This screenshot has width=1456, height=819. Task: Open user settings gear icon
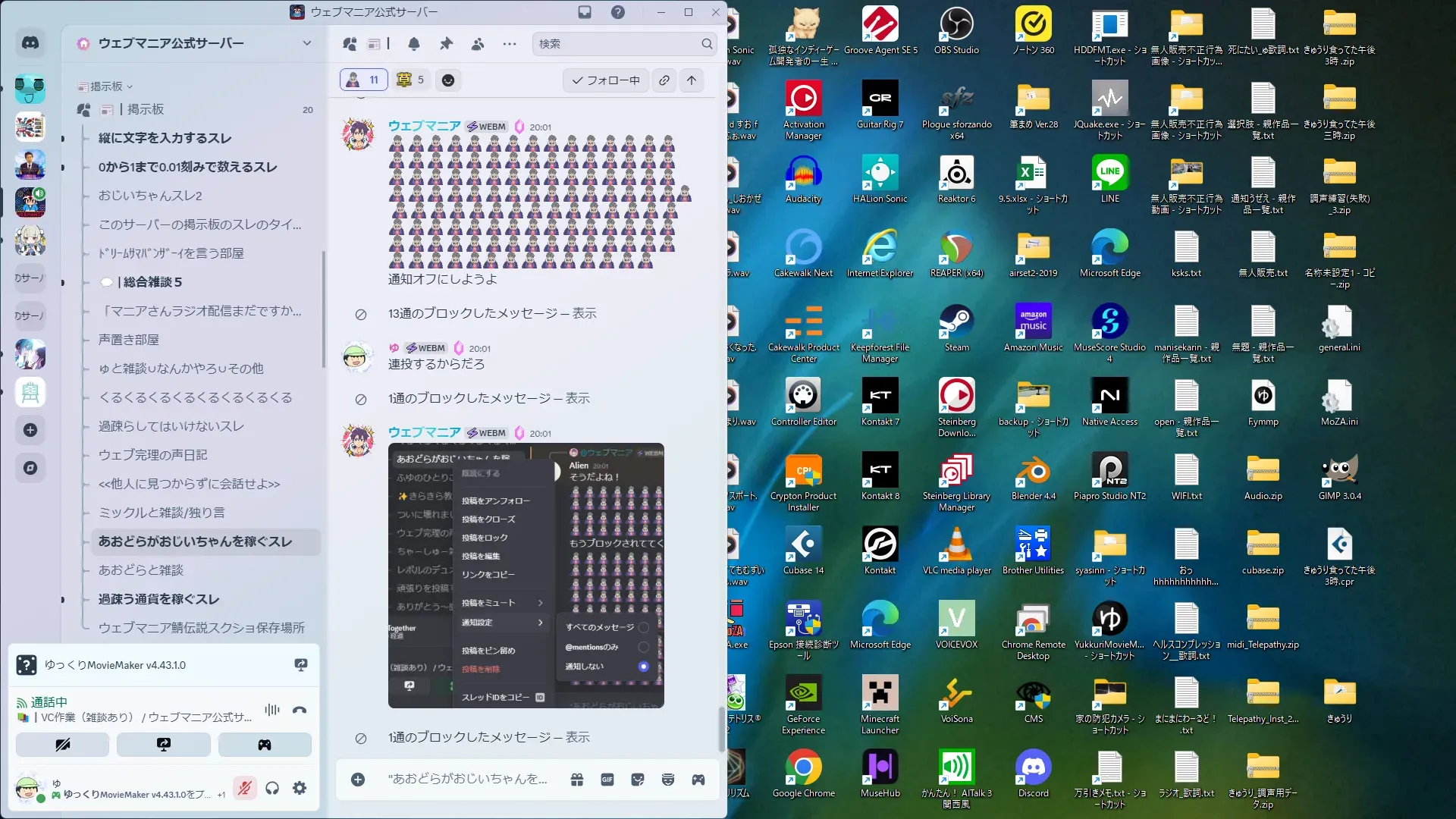pyautogui.click(x=300, y=789)
